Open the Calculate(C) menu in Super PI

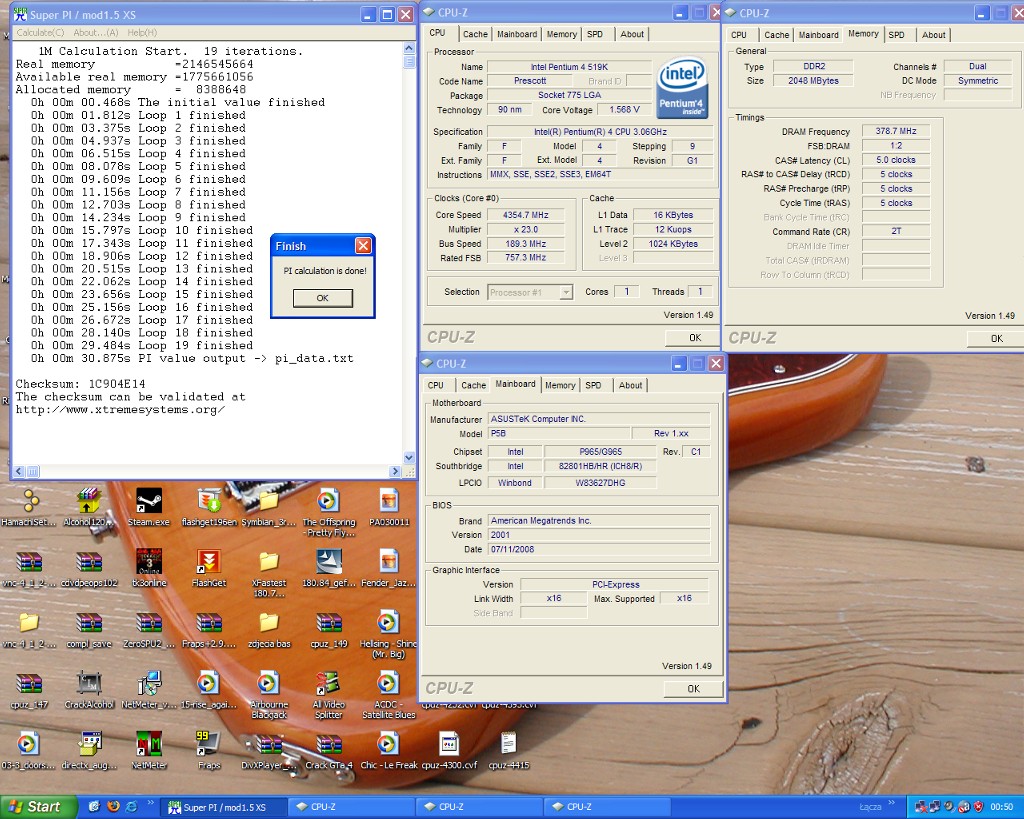coord(40,32)
